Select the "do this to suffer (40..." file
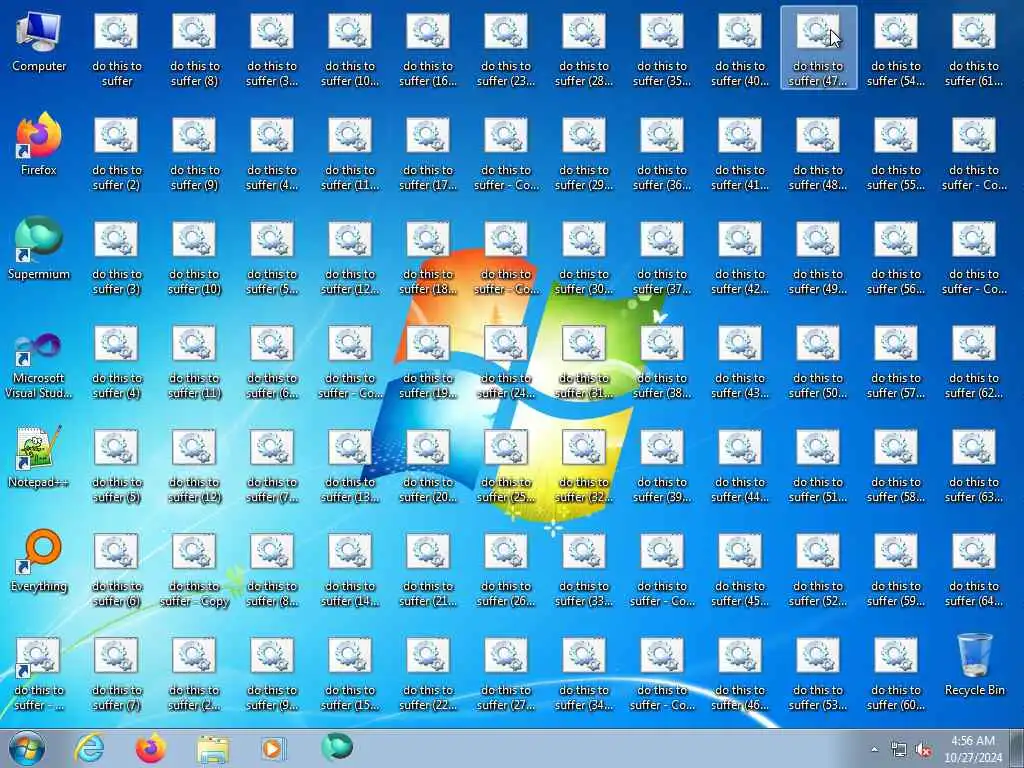The height and width of the screenshot is (768, 1024). pos(740,50)
